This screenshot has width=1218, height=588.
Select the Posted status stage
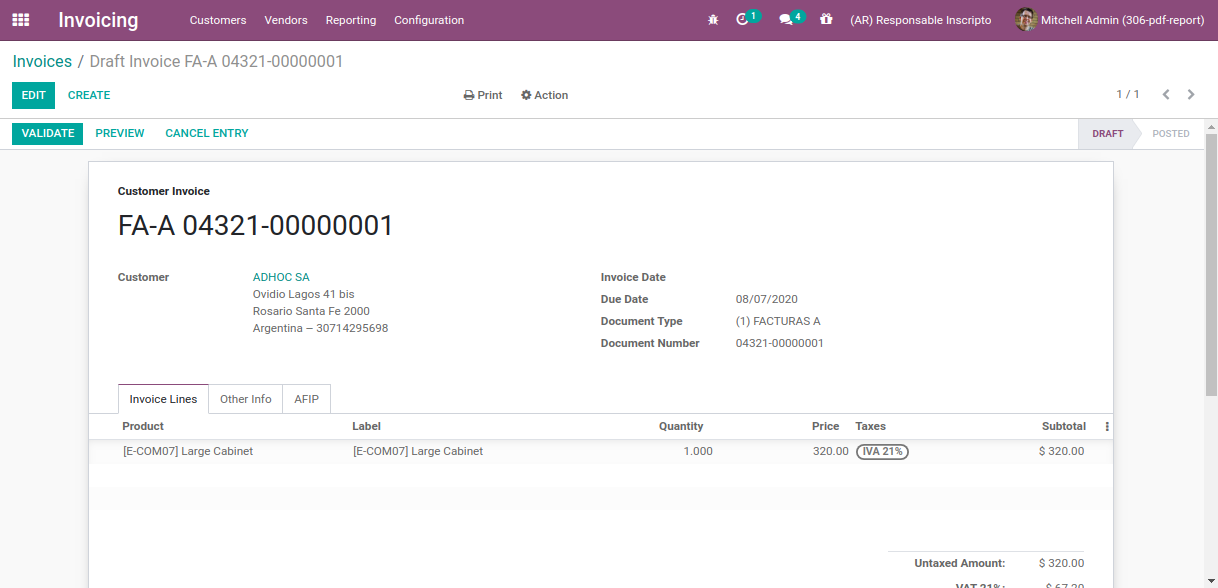click(1171, 134)
